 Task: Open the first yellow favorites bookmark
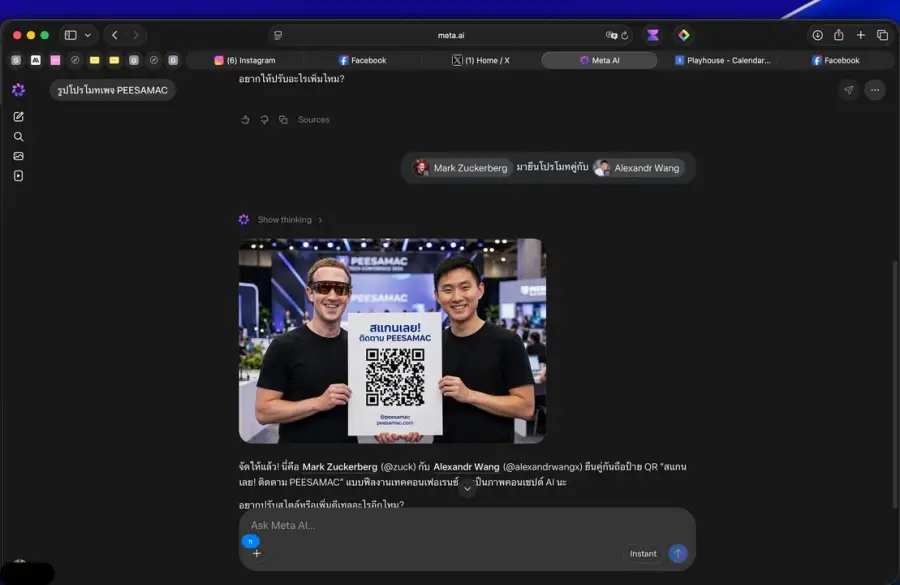(95, 60)
